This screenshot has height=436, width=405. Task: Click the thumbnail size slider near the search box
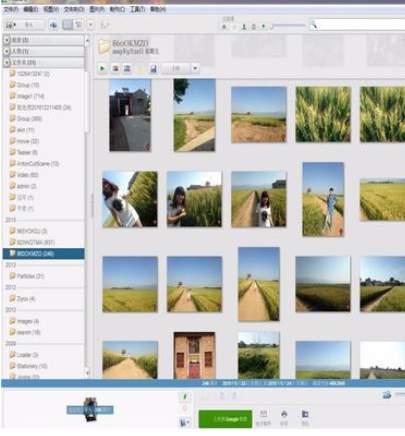[289, 25]
